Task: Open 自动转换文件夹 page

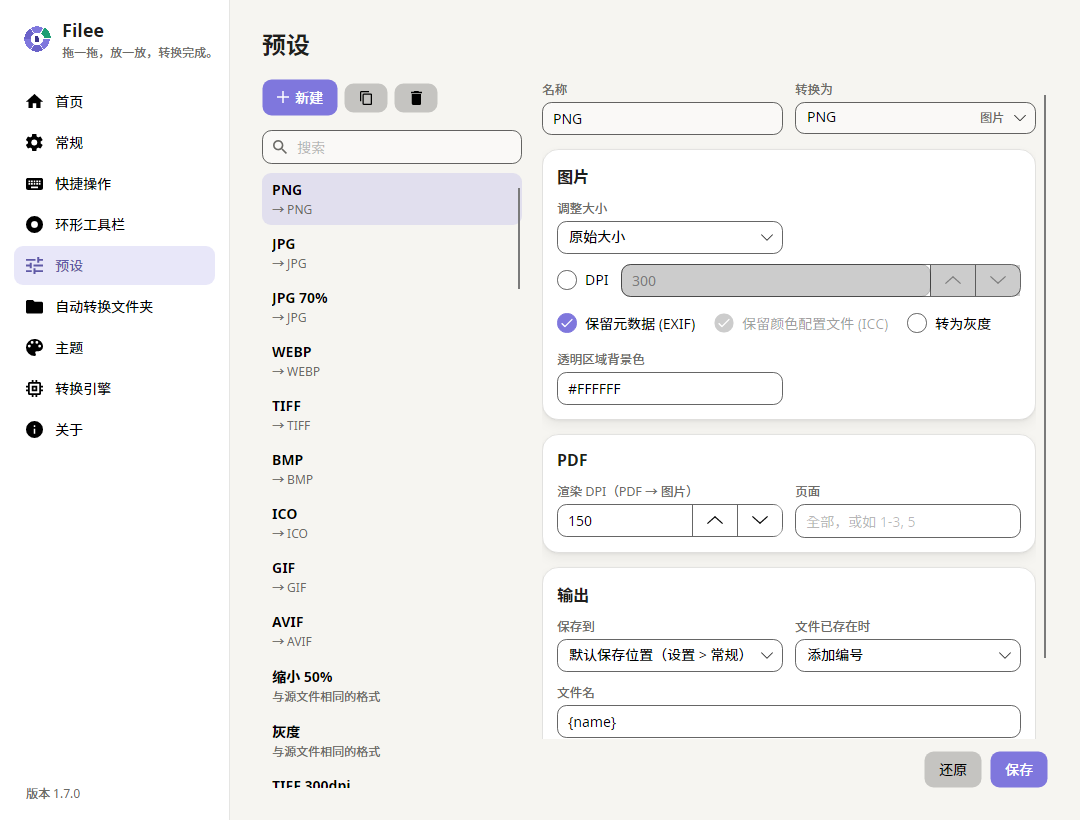Action: [114, 306]
